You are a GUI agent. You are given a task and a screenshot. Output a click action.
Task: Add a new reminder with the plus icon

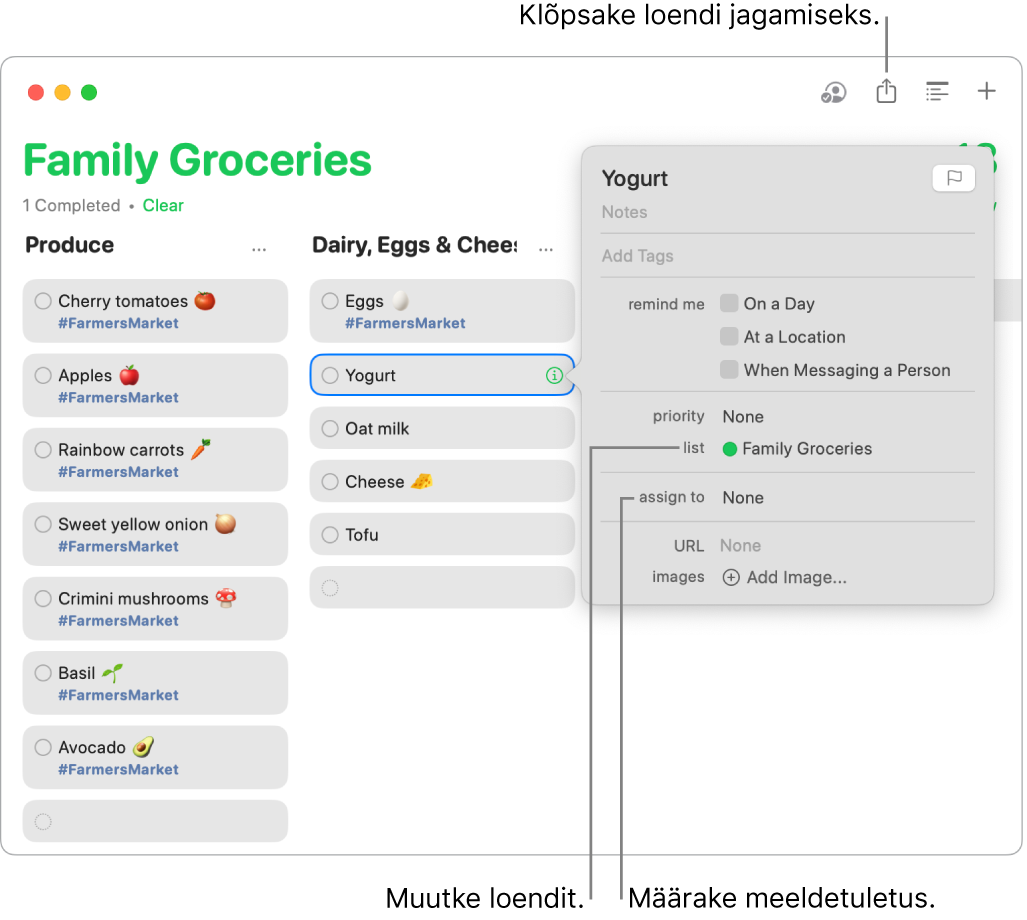[987, 91]
